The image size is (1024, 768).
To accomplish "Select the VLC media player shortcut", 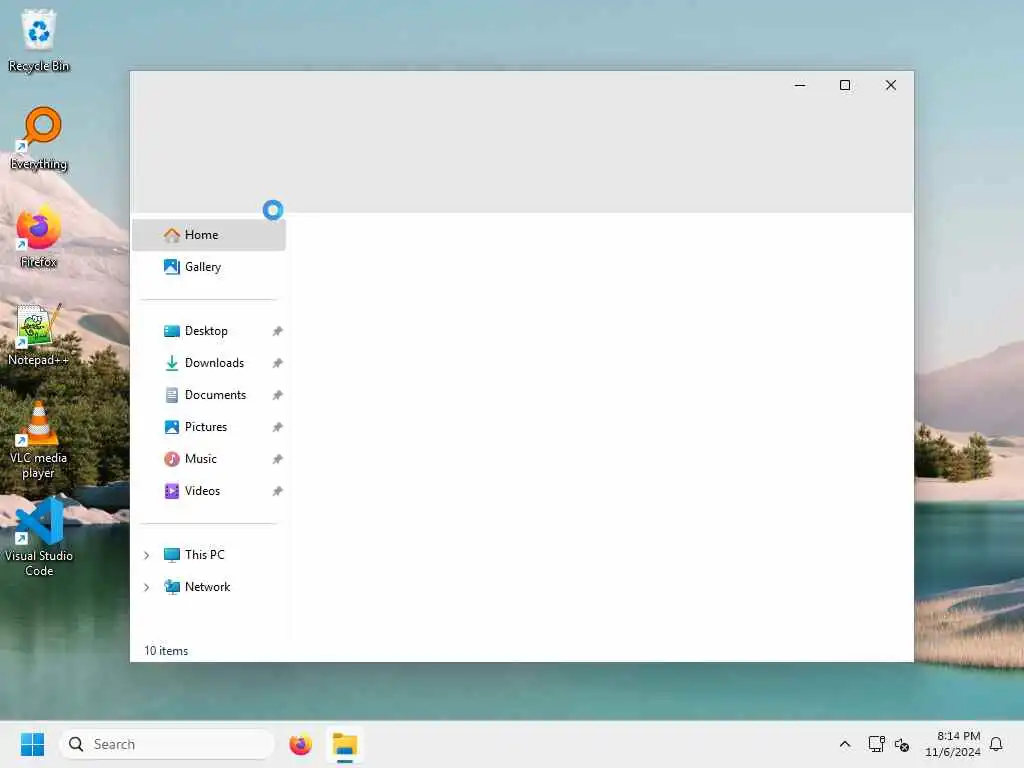I will [x=39, y=440].
